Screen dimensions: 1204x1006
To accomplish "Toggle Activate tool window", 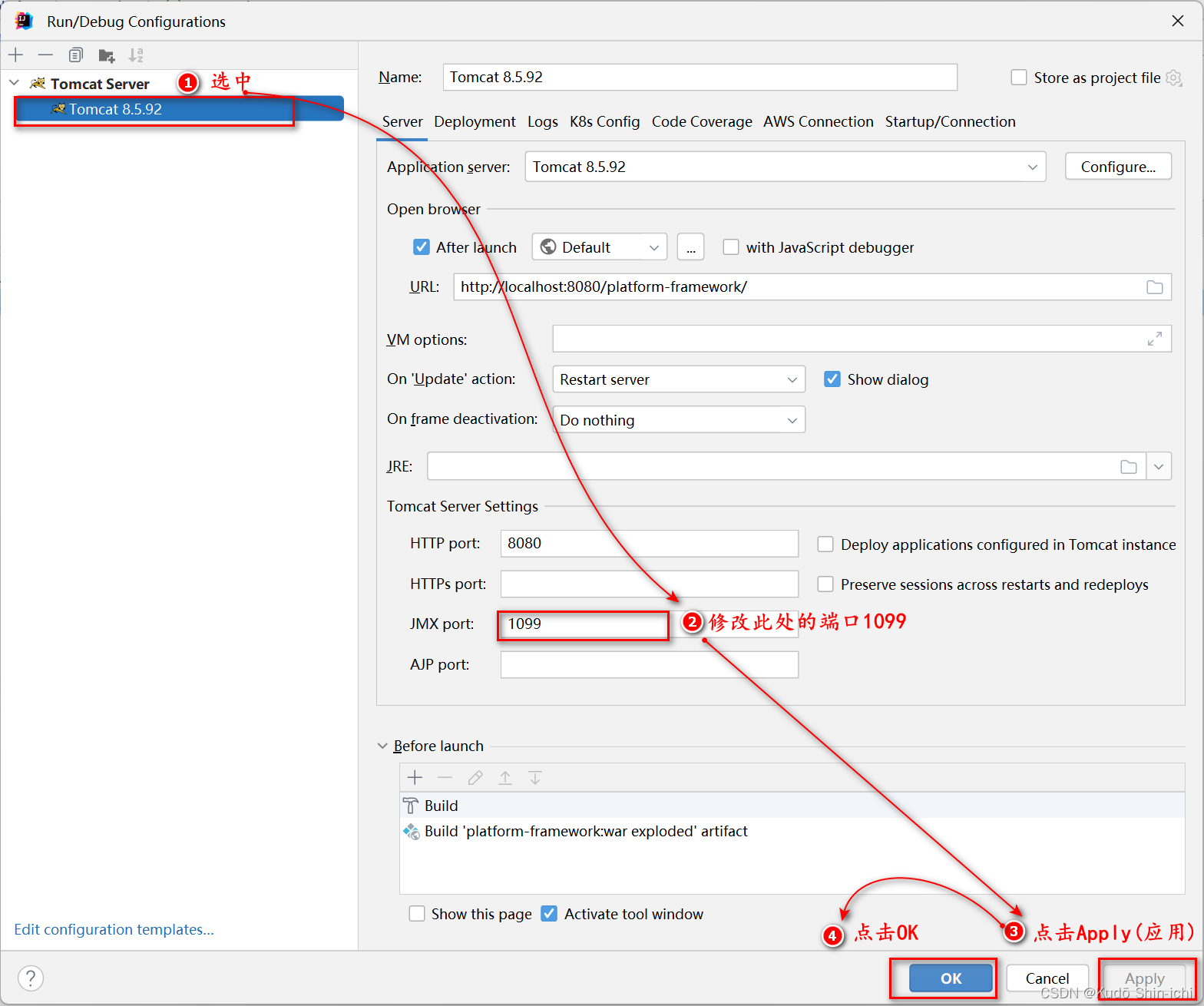I will click(x=549, y=914).
